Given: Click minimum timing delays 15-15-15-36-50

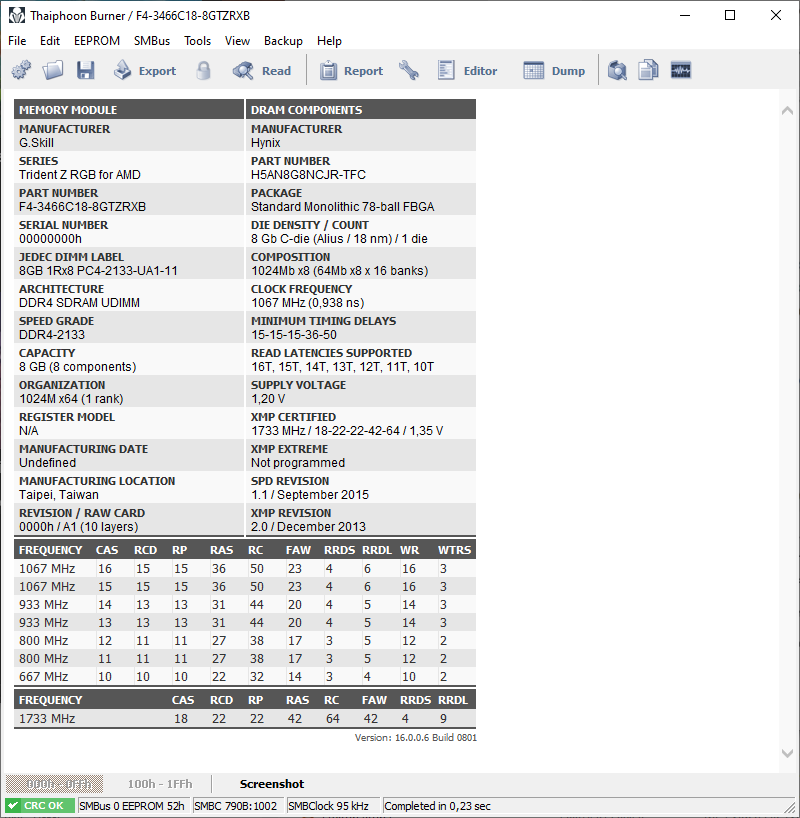Looking at the screenshot, I should pos(294,335).
